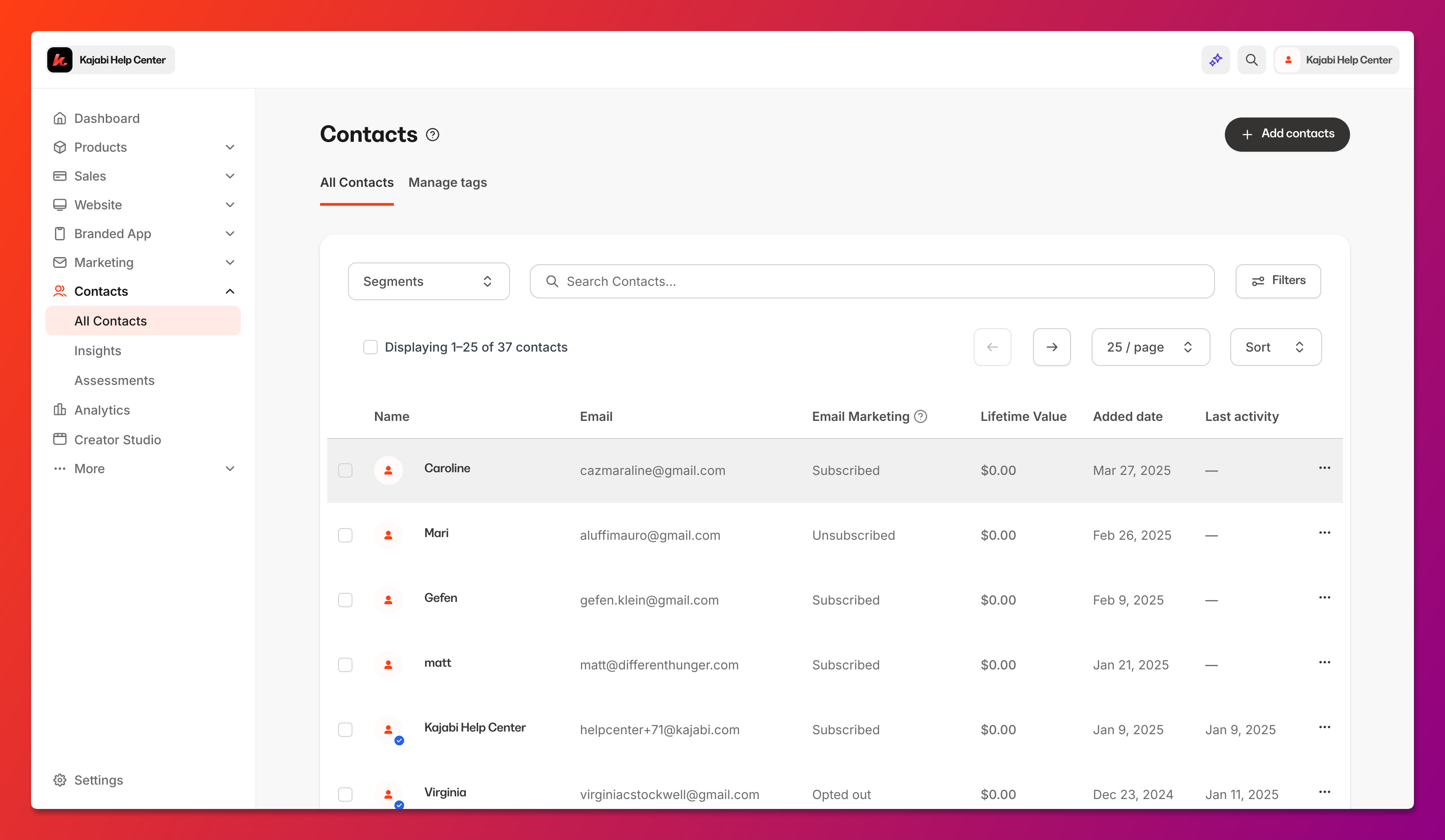Click the Analytics bar chart icon
Image resolution: width=1445 pixels, height=840 pixels.
[x=59, y=409]
